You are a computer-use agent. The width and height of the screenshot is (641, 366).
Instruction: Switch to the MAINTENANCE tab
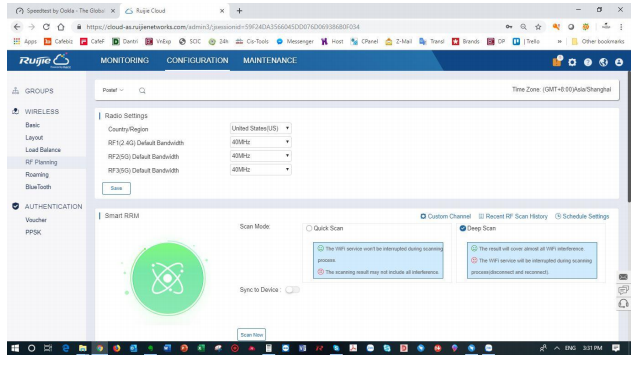click(270, 61)
